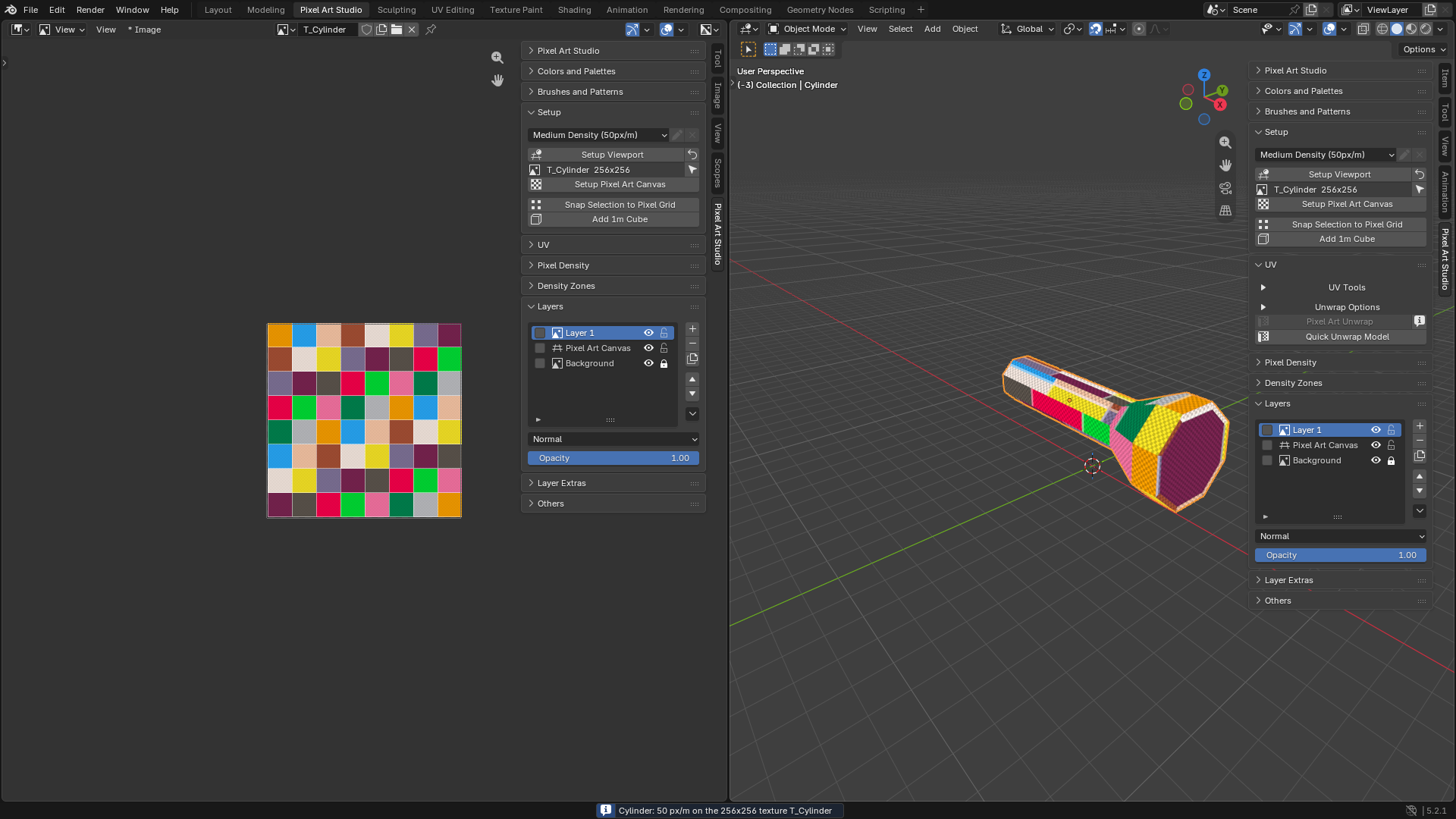Move layer up arrow in left Layers panel
Image resolution: width=1456 pixels, height=819 pixels.
[692, 379]
